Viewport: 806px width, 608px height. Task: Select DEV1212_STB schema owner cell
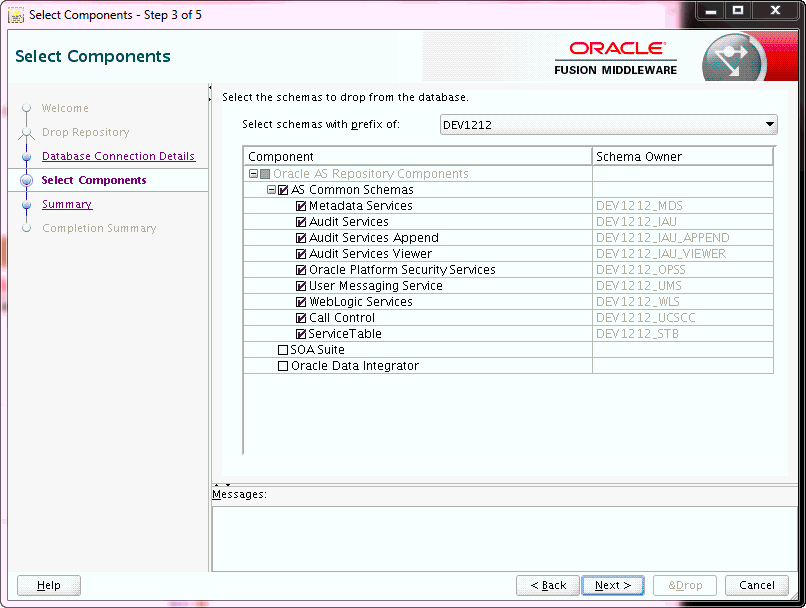click(683, 334)
